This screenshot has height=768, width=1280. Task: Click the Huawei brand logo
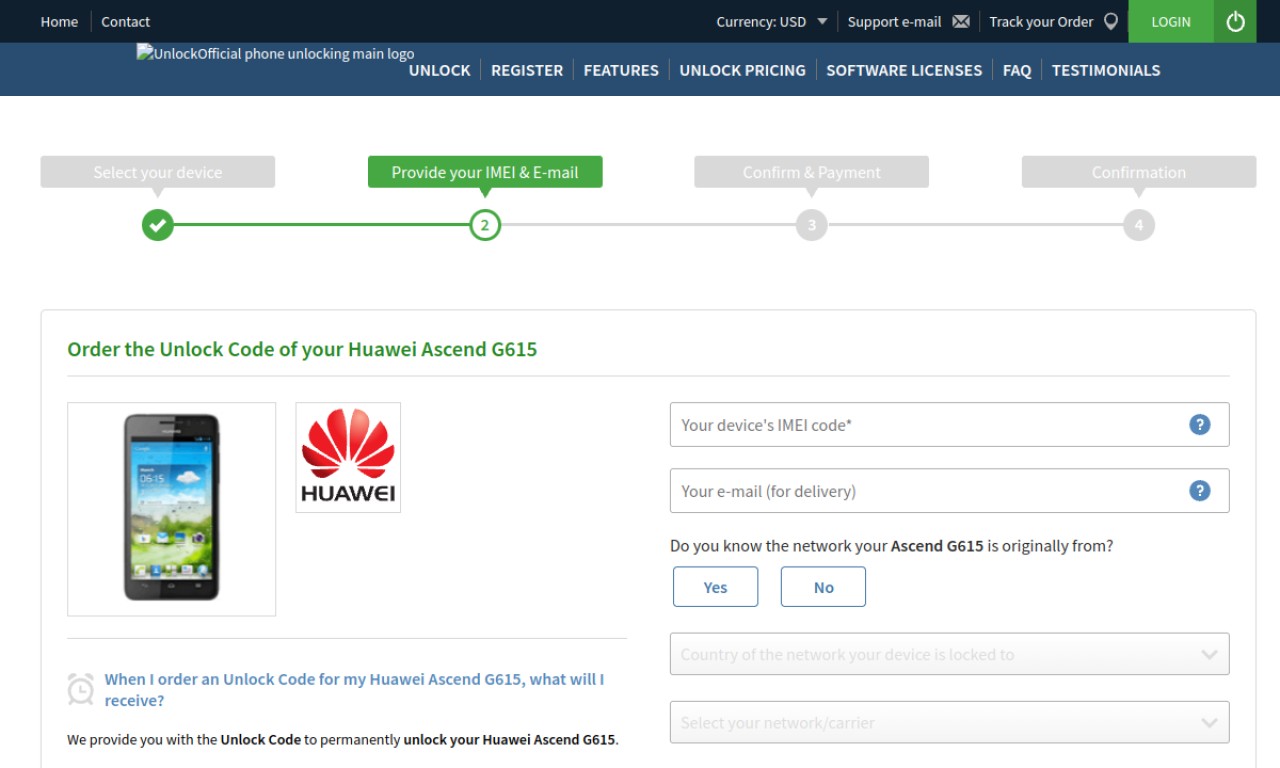coord(348,458)
